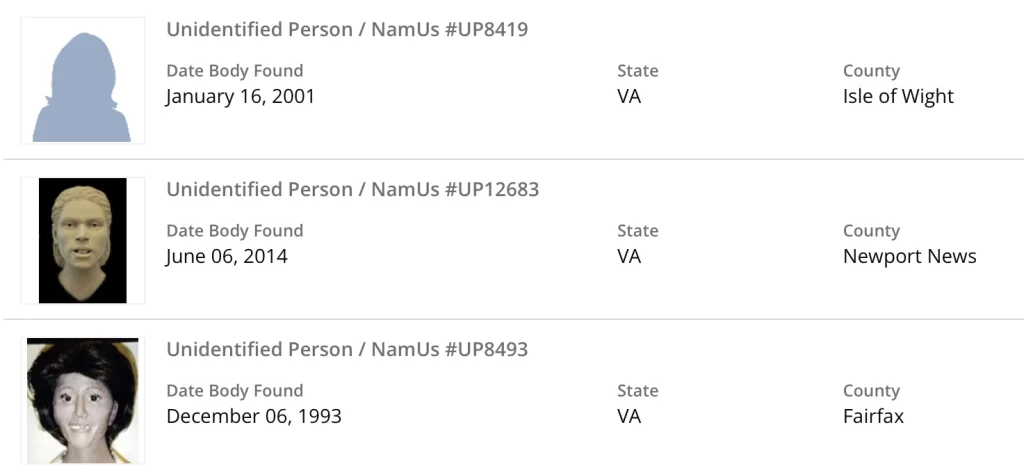Image resolution: width=1024 pixels, height=473 pixels.
Task: Open the clay facial reconstruction thumbnail for UP12683
Action: (83, 240)
